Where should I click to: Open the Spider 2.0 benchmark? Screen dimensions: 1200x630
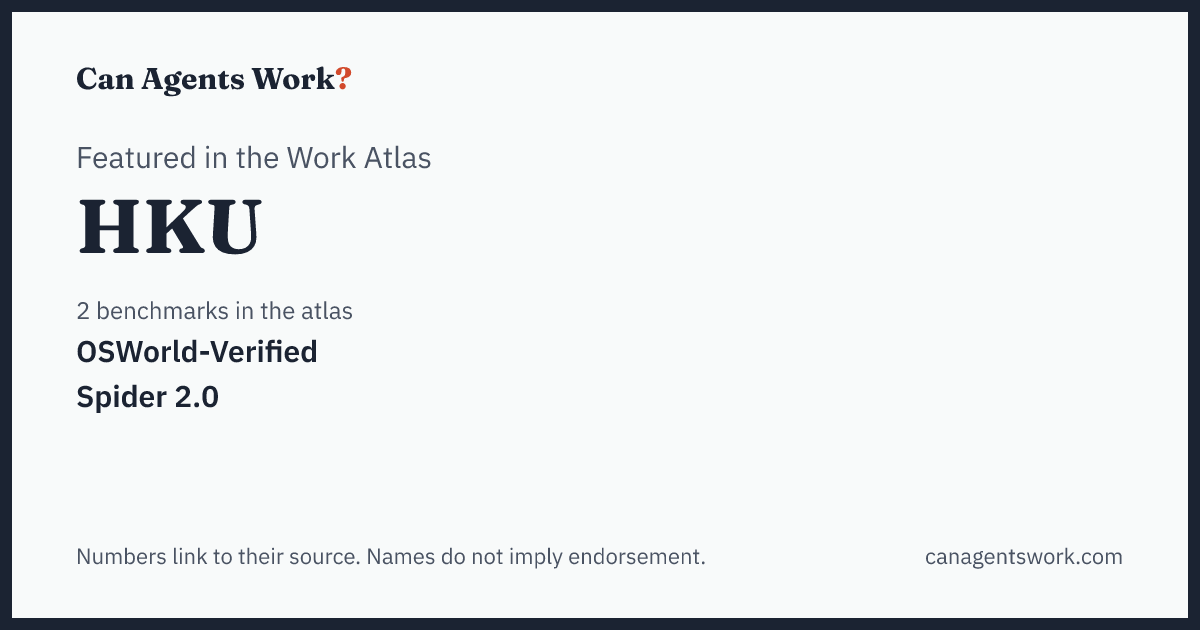point(148,398)
